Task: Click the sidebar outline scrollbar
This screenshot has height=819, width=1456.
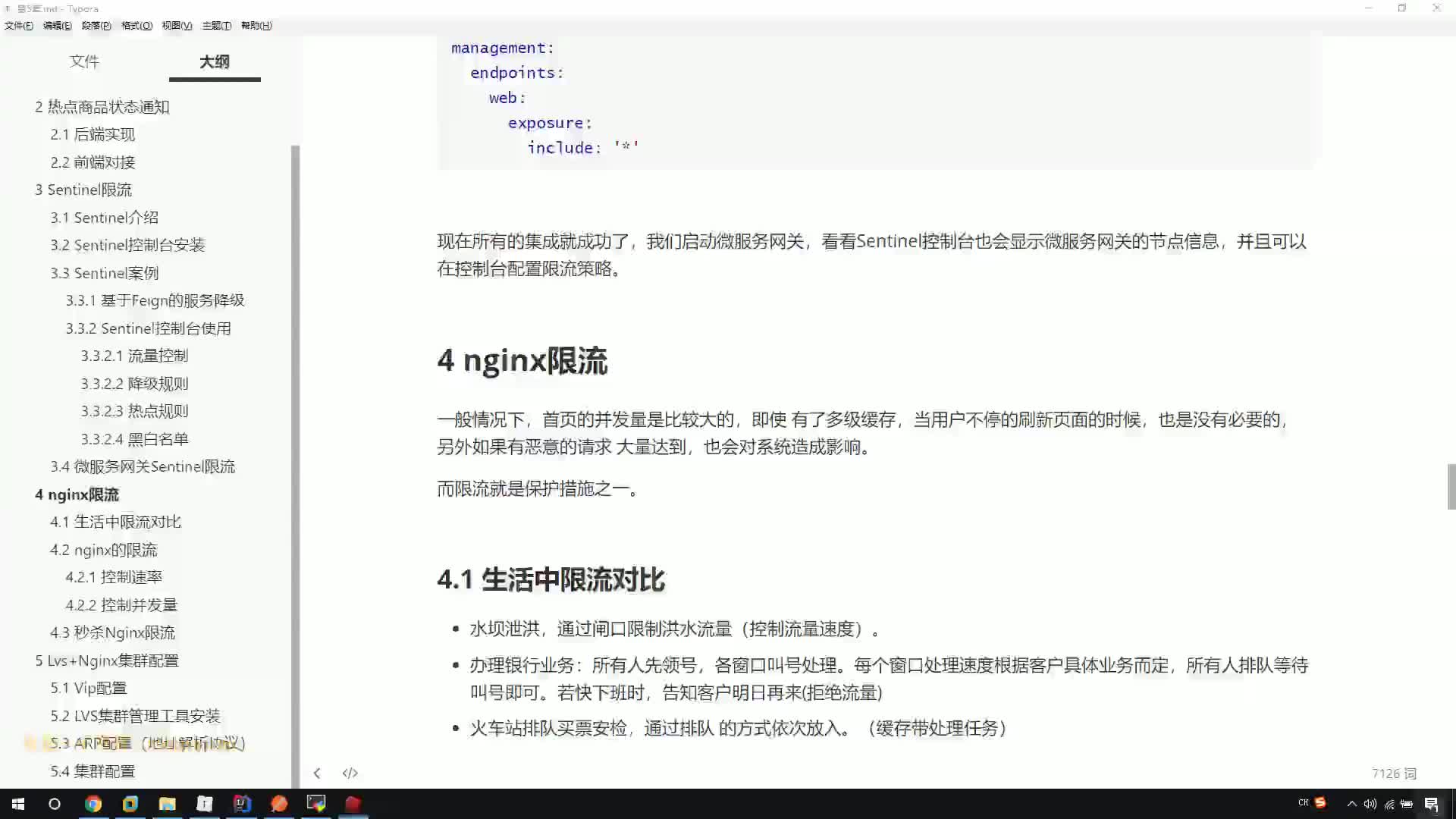Action: tap(295, 466)
